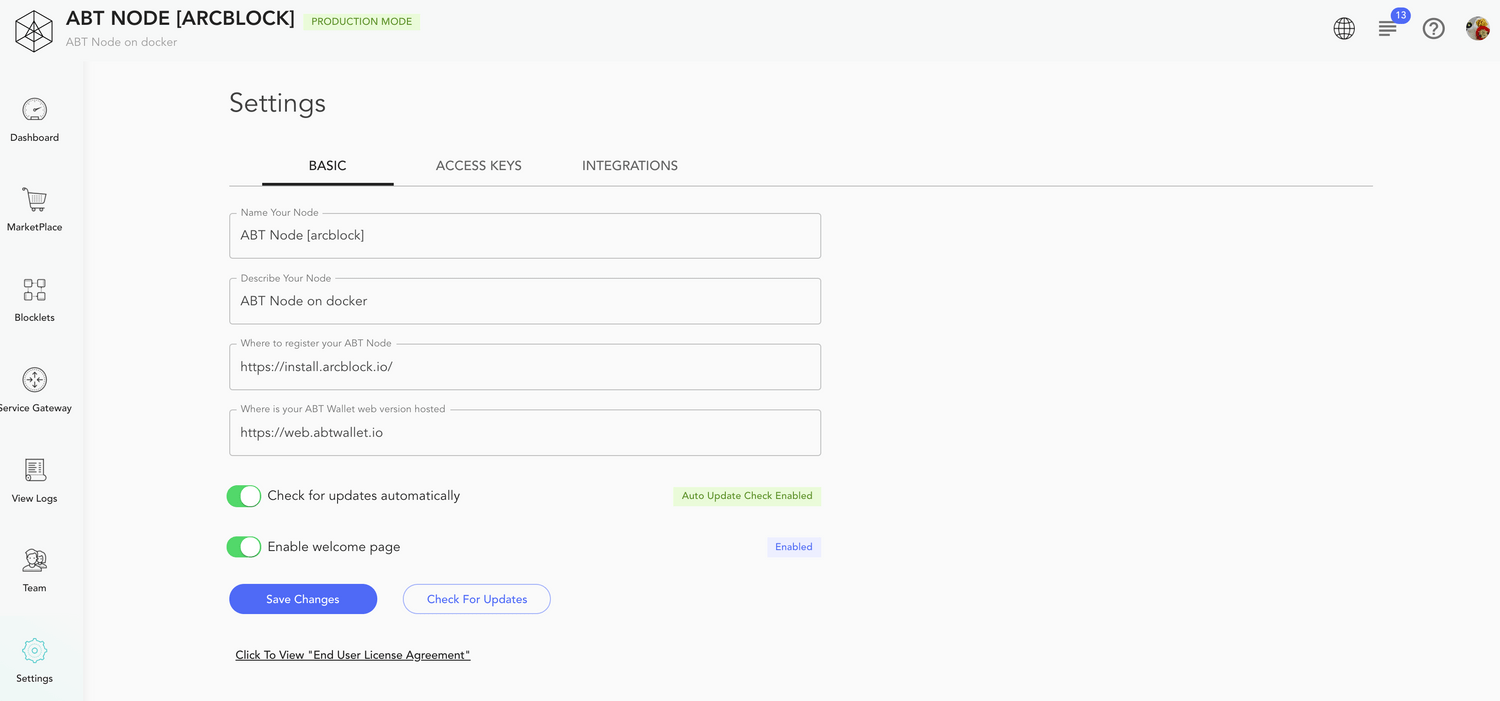Open the language globe icon
Image resolution: width=1500 pixels, height=701 pixels.
pyautogui.click(x=1344, y=29)
